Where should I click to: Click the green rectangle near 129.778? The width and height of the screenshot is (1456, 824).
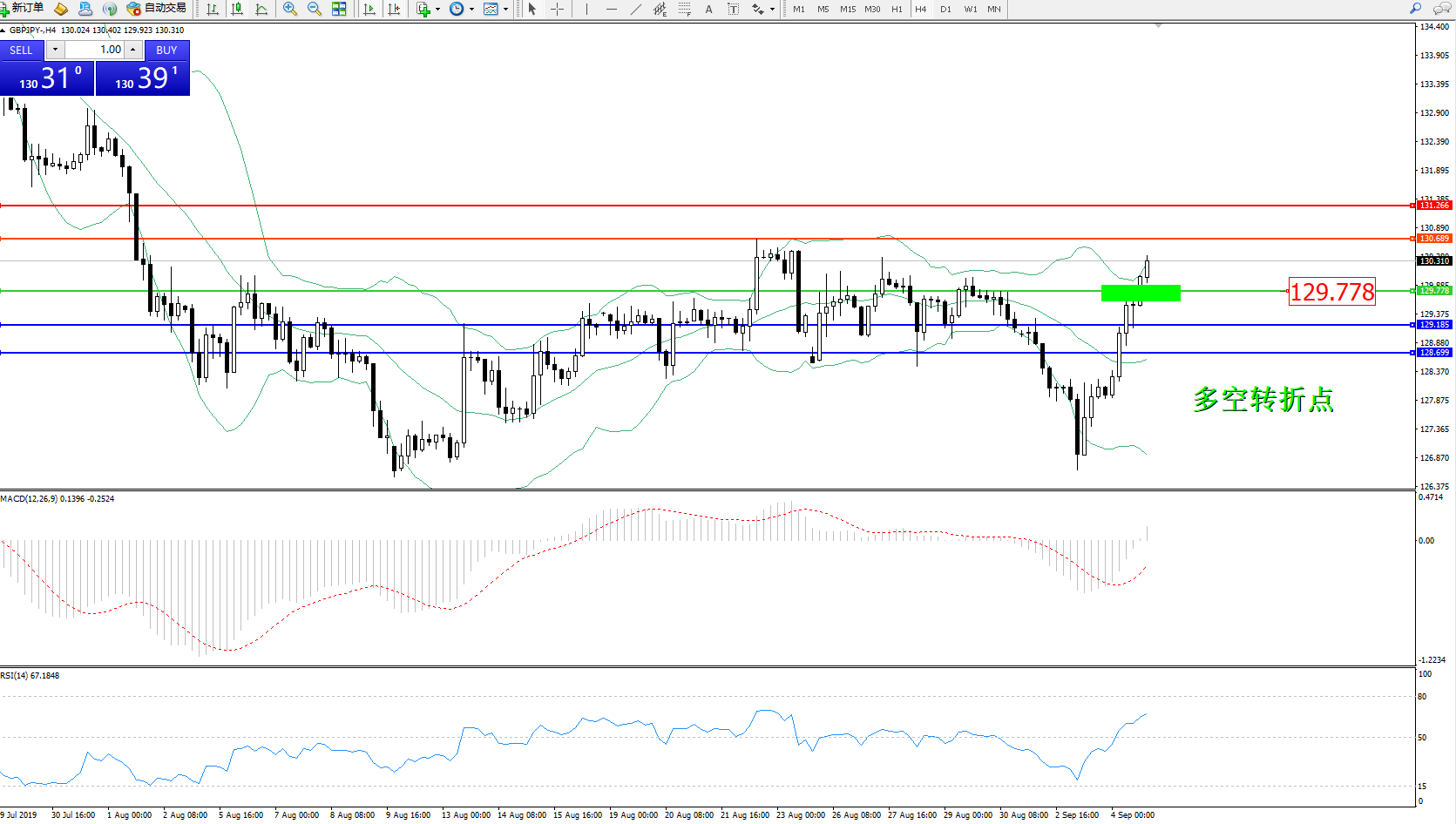point(1141,293)
